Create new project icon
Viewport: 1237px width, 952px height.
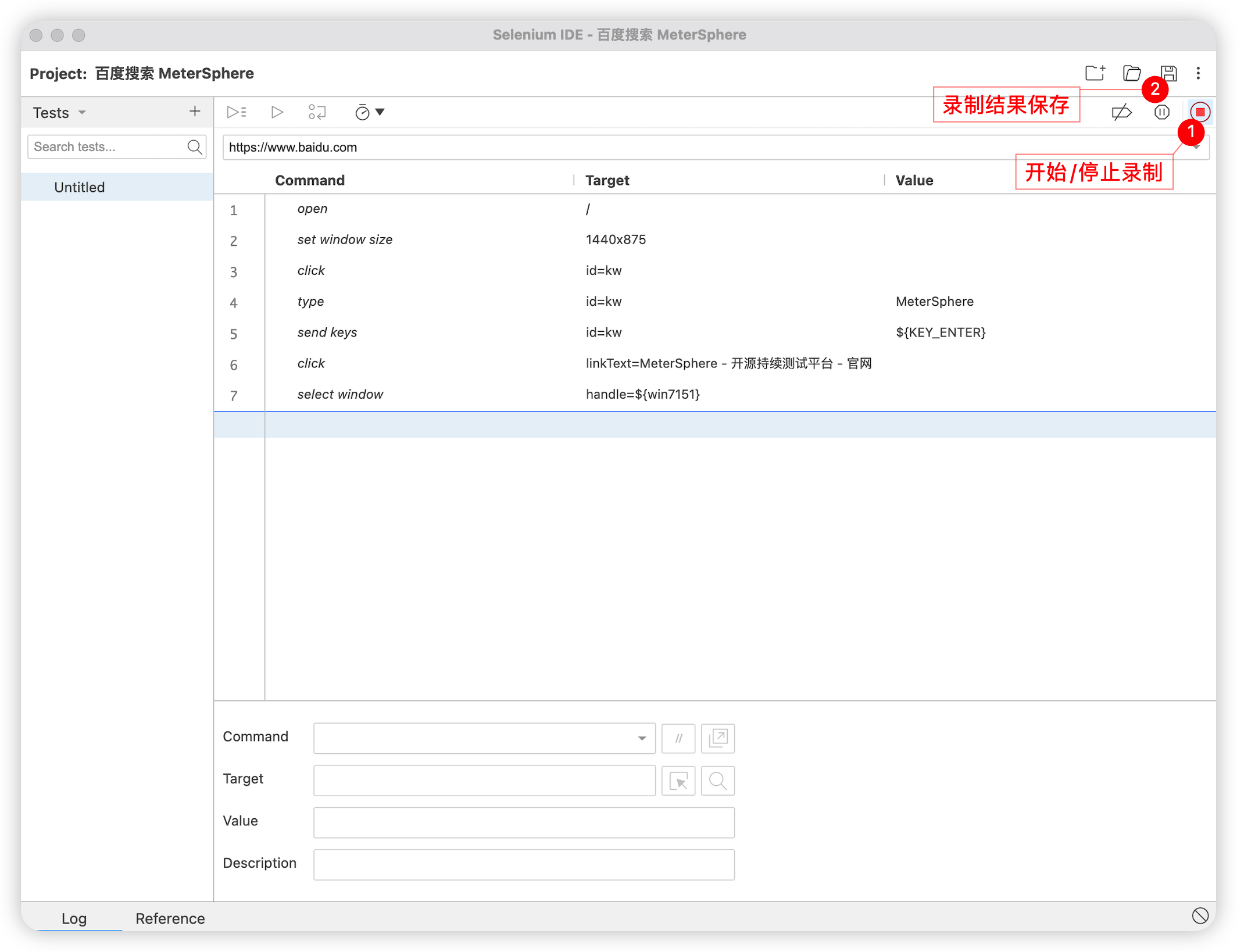pyautogui.click(x=1095, y=73)
